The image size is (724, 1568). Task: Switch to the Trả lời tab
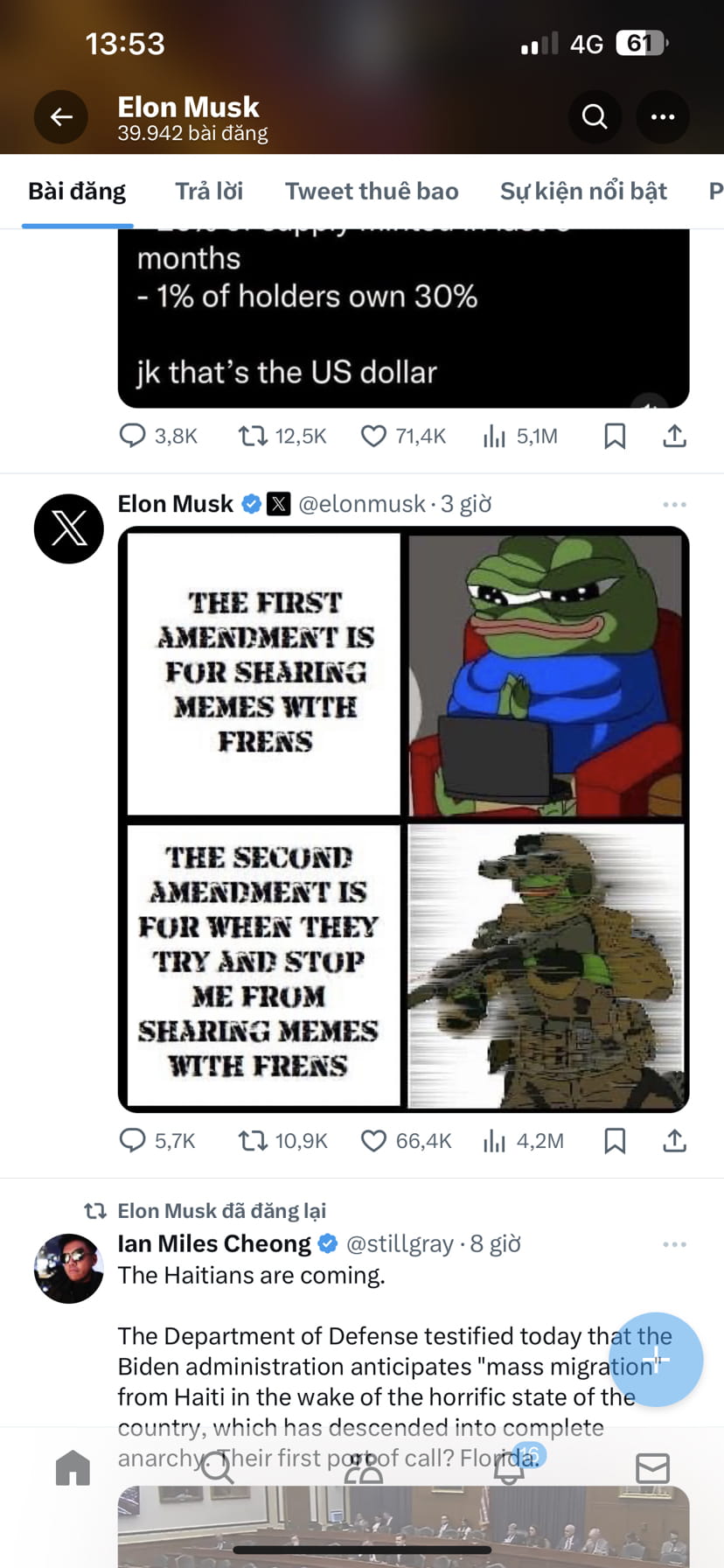[208, 191]
